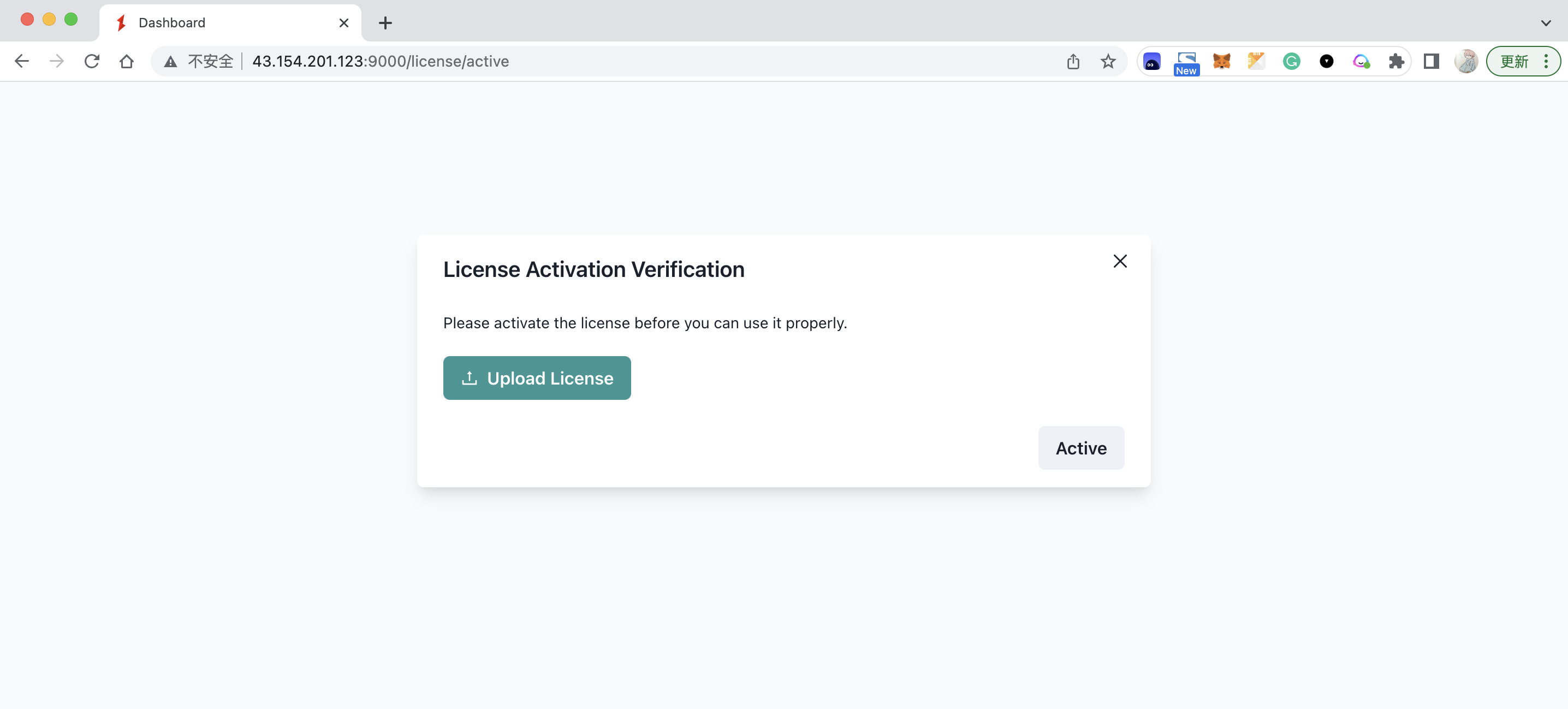Click the share page icon
The width and height of the screenshot is (1568, 709).
point(1073,61)
